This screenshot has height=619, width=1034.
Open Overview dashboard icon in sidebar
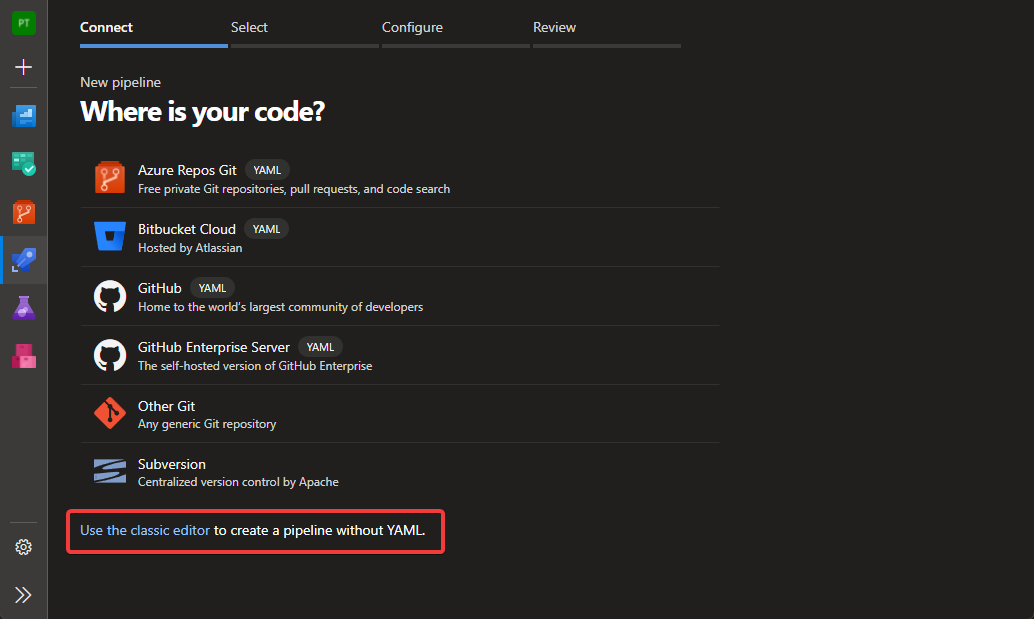click(x=24, y=116)
